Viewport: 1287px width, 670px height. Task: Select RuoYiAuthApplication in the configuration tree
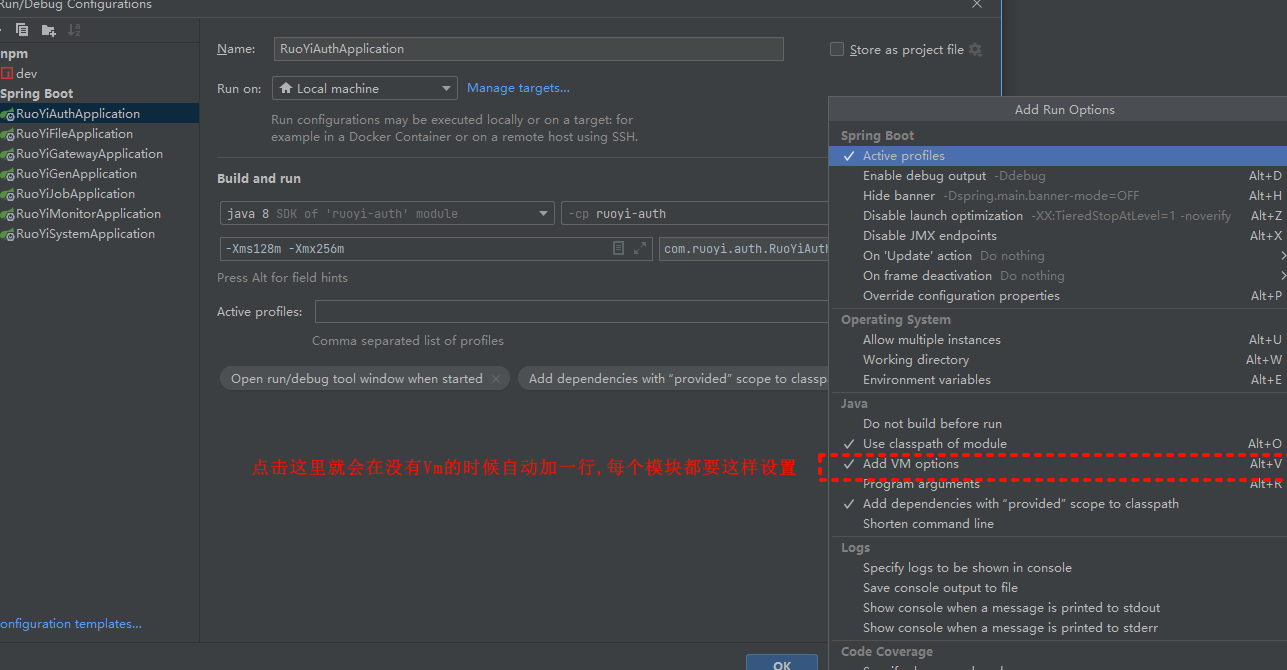pyautogui.click(x=99, y=114)
